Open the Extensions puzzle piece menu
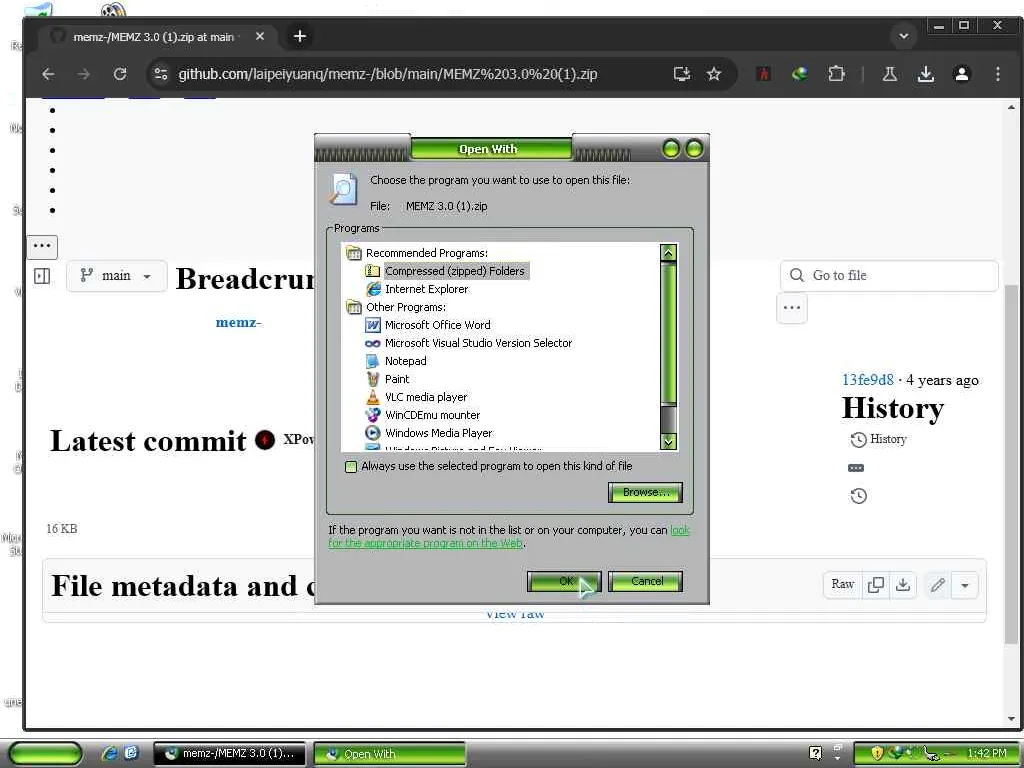 [x=836, y=74]
